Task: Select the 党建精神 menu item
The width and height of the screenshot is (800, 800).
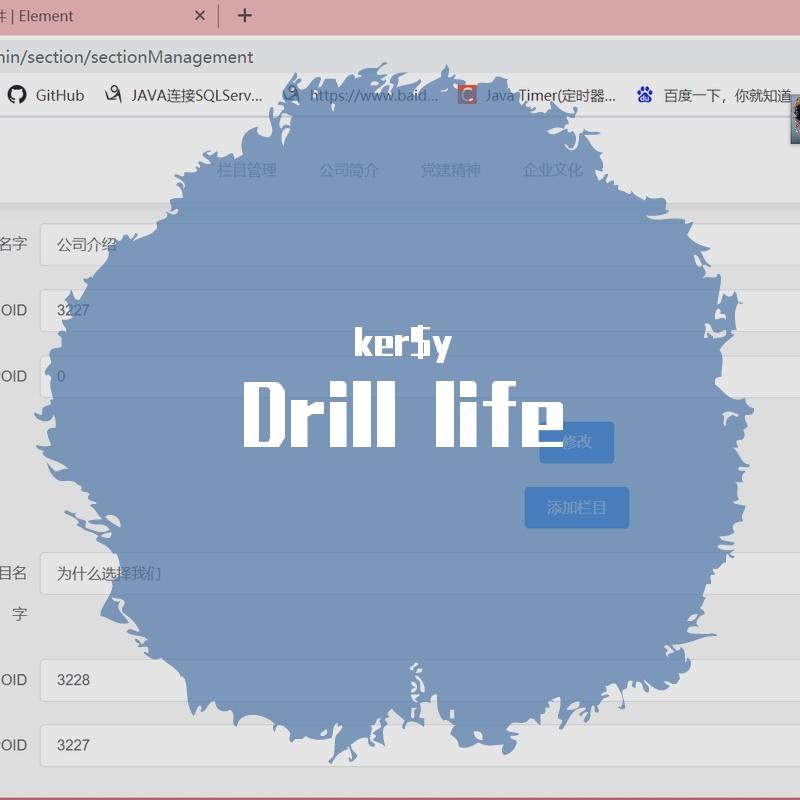Action: click(451, 169)
